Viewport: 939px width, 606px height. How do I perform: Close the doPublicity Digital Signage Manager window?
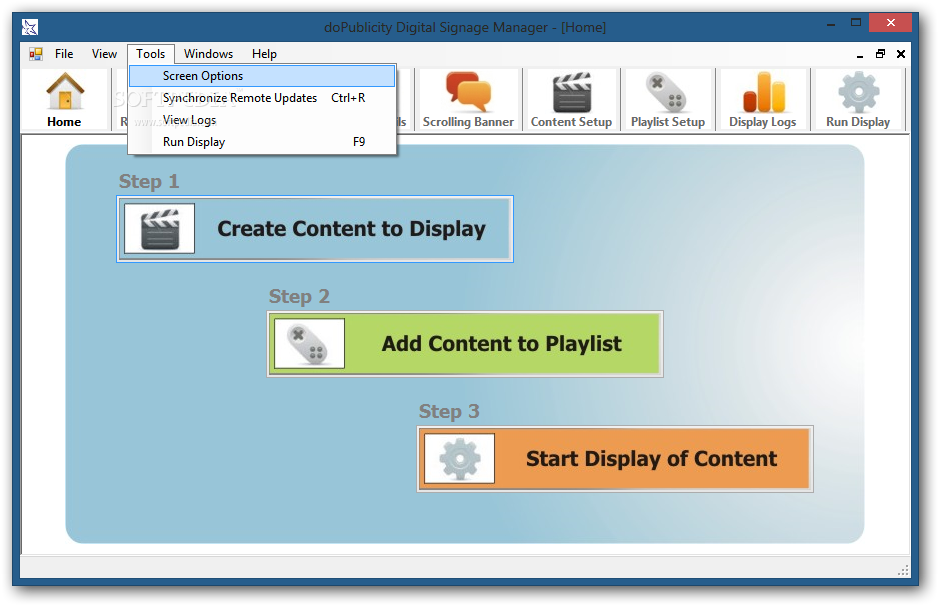890,23
